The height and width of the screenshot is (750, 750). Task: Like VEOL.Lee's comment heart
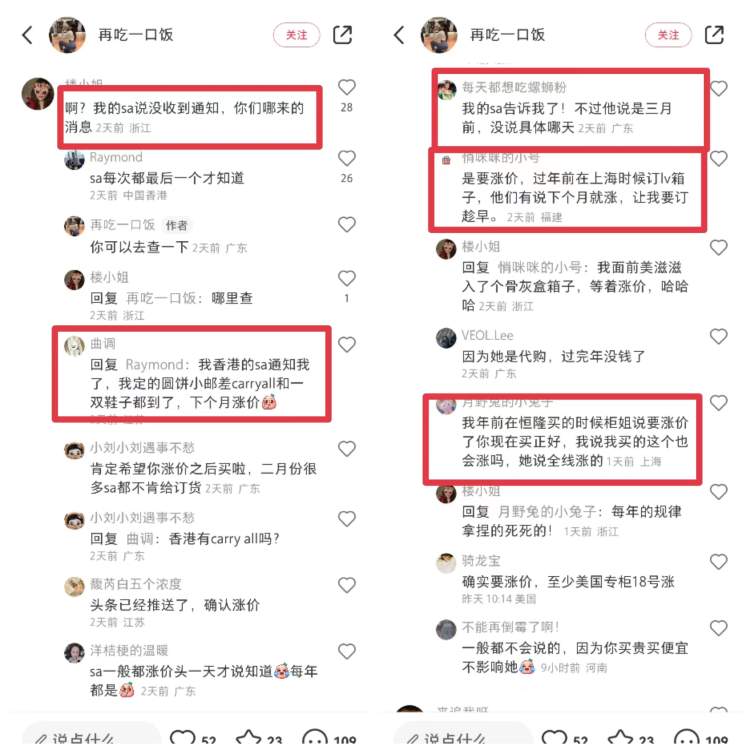(718, 337)
